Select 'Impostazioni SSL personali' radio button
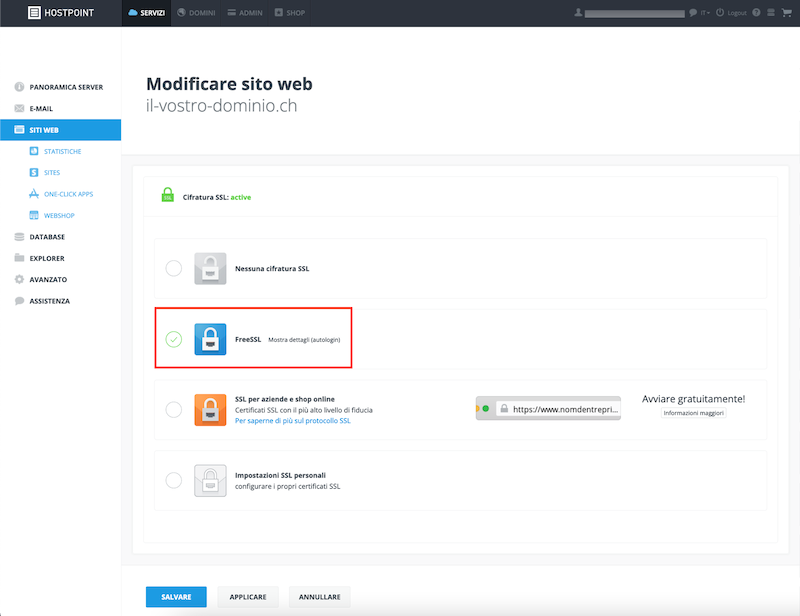This screenshot has height=616, width=800. [x=173, y=480]
